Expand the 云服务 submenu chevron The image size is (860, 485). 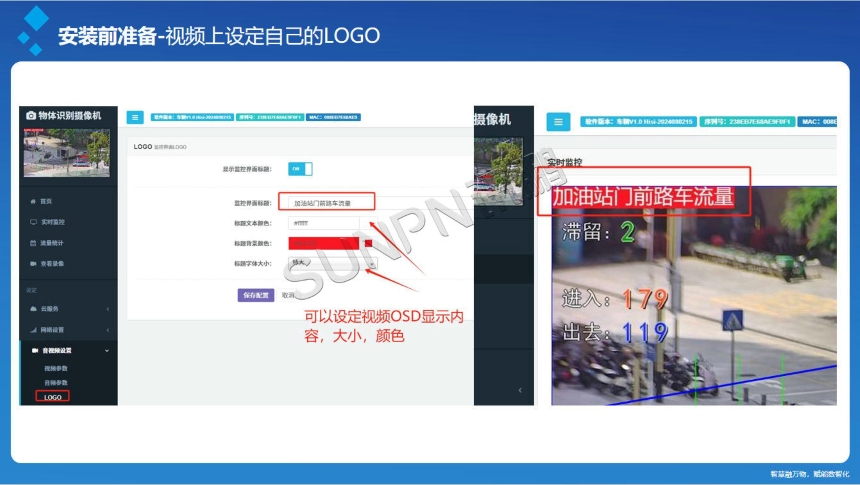coord(108,309)
